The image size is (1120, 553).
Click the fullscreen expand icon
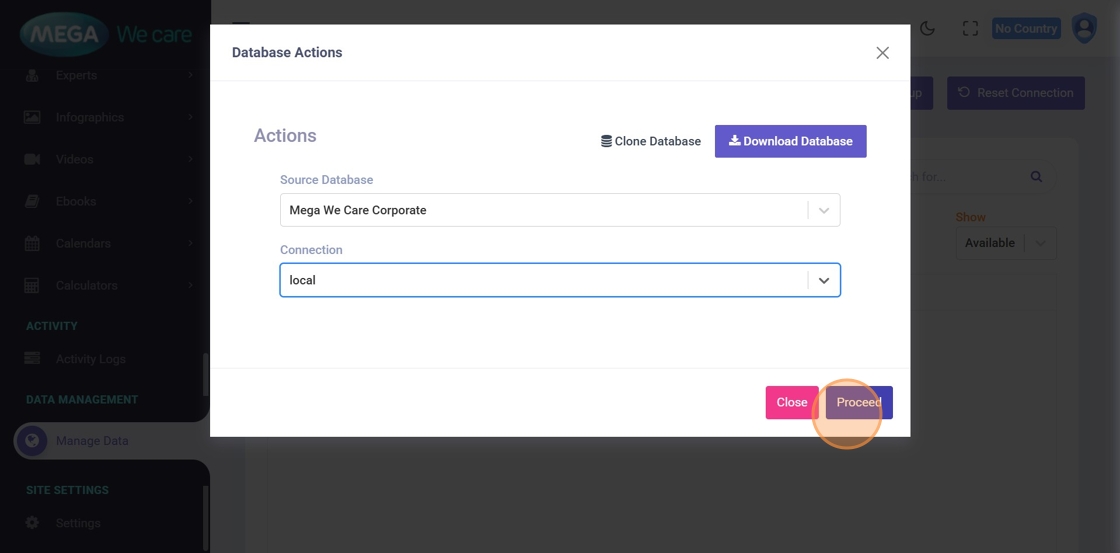(x=970, y=29)
